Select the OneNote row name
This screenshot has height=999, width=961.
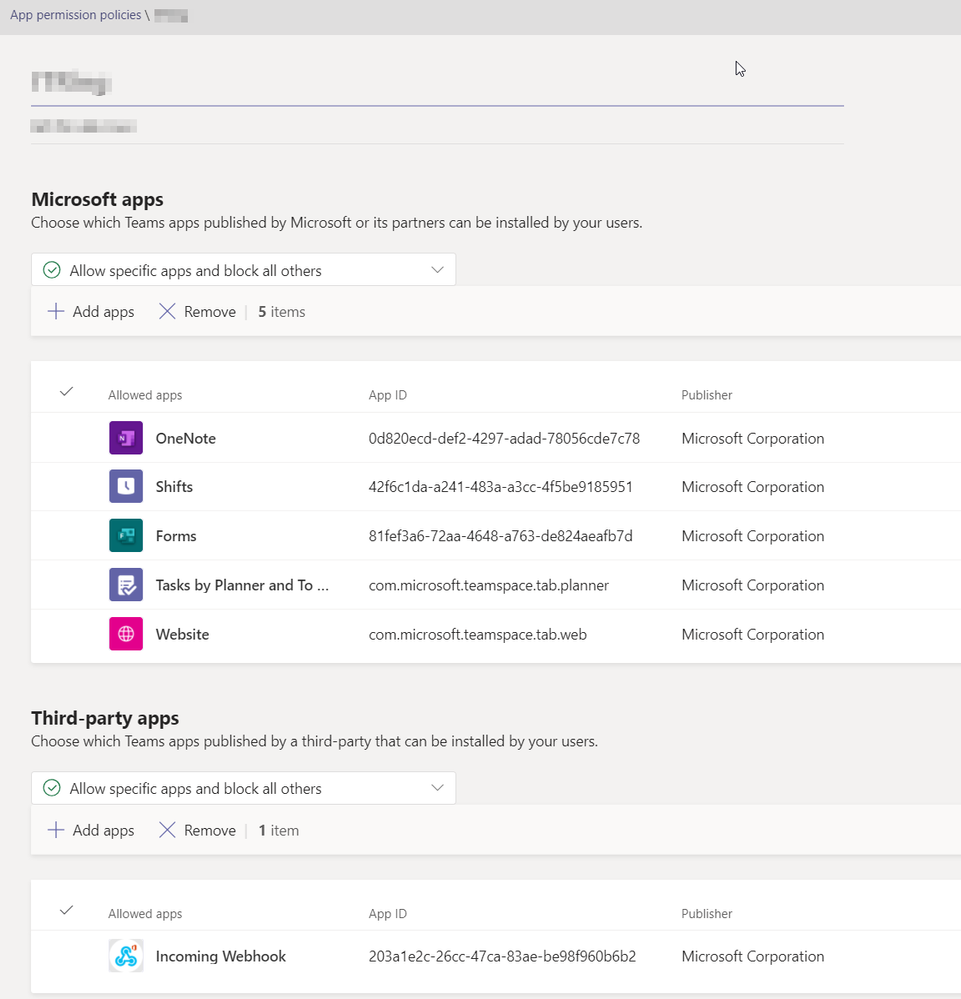pyautogui.click(x=185, y=438)
